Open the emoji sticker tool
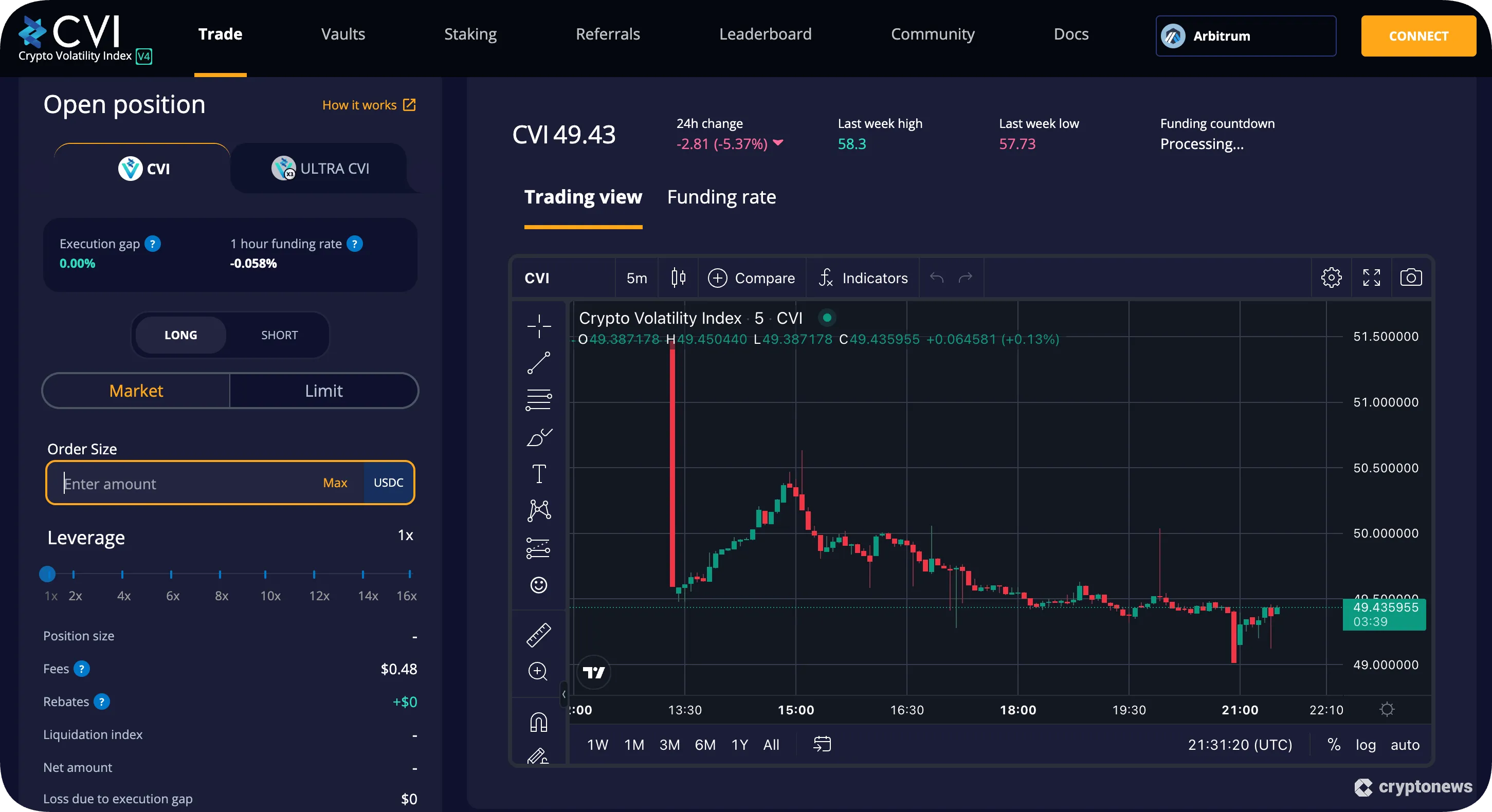 pos(539,584)
